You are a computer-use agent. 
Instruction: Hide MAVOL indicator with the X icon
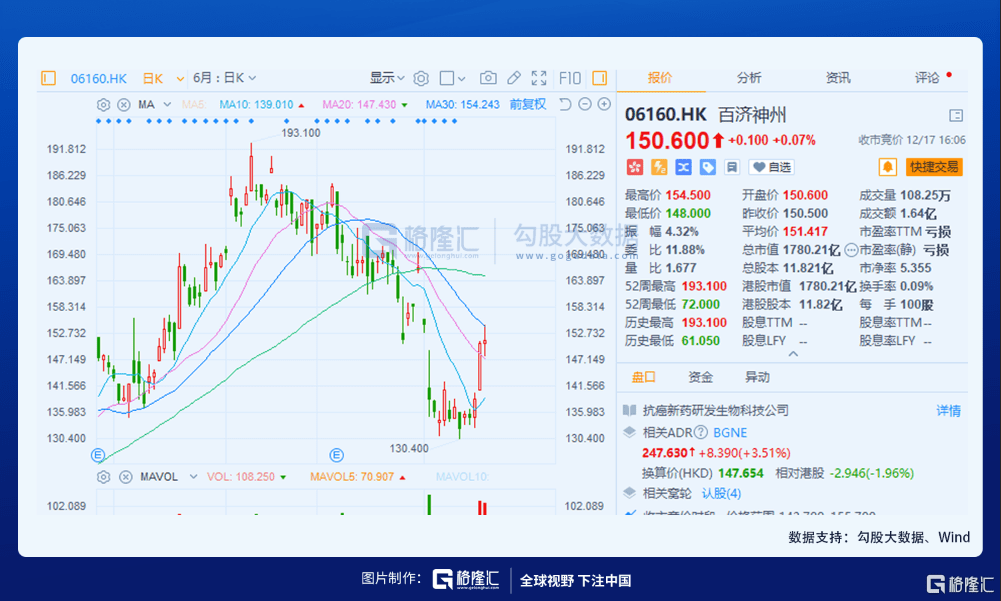point(123,477)
